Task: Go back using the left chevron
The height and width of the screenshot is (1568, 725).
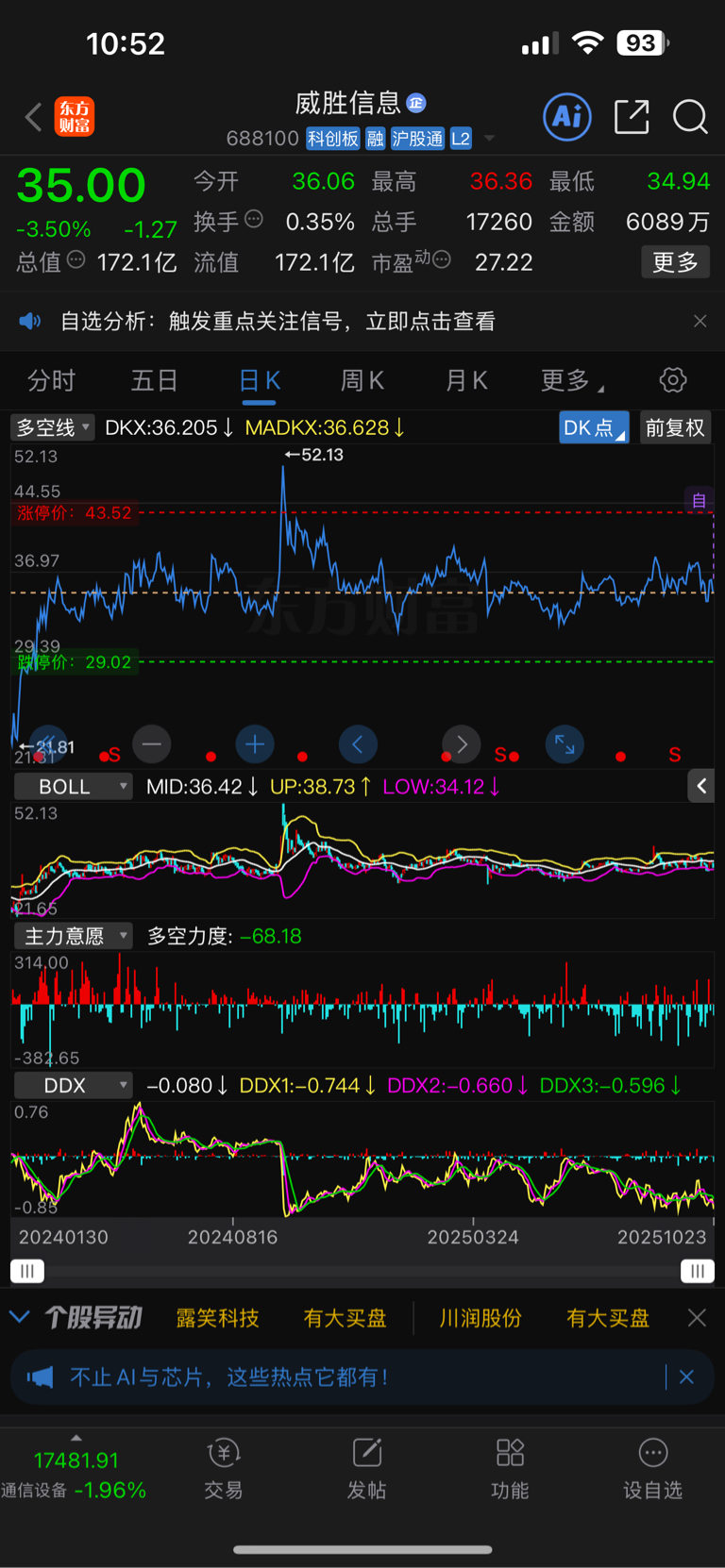Action: click(34, 118)
